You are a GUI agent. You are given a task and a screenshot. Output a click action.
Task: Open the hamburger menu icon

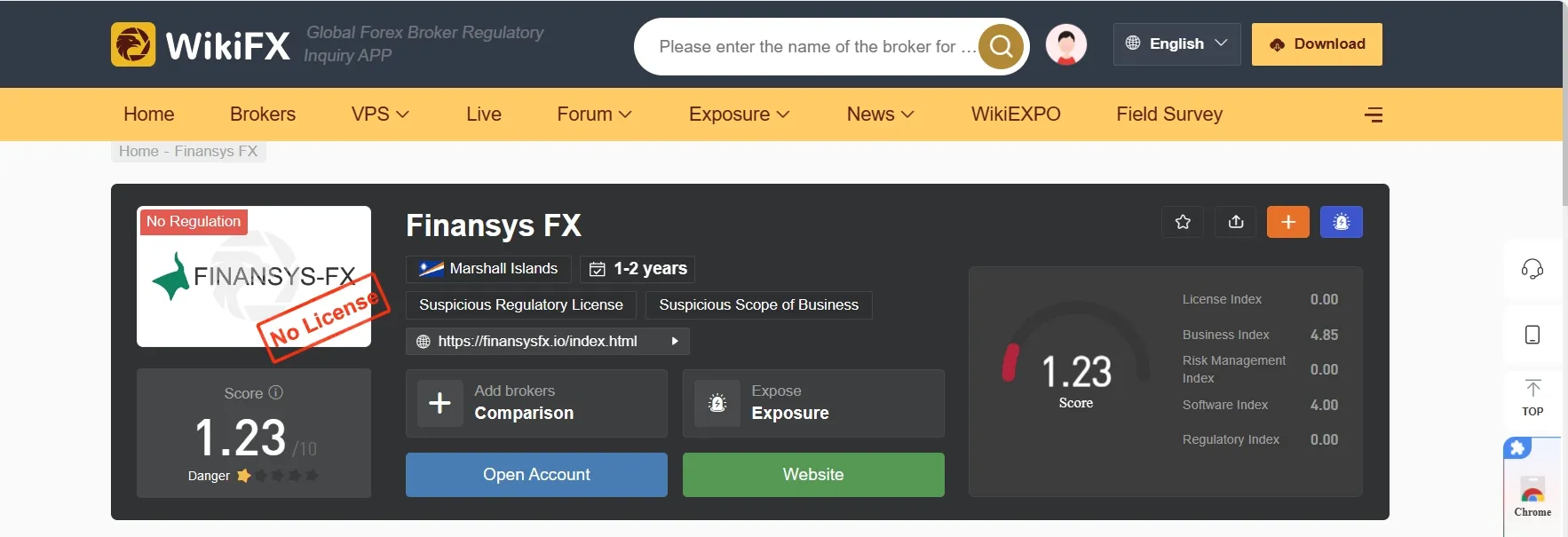point(1374,115)
